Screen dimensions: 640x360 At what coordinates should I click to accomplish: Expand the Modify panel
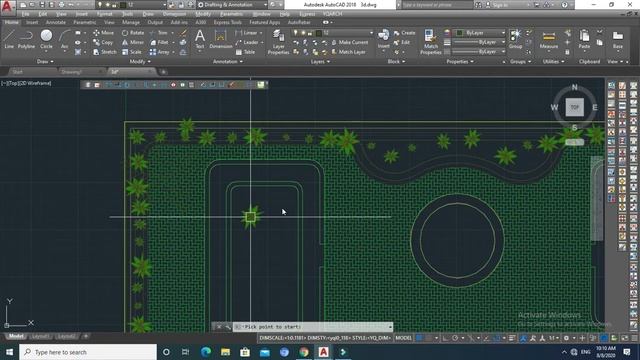click(140, 62)
